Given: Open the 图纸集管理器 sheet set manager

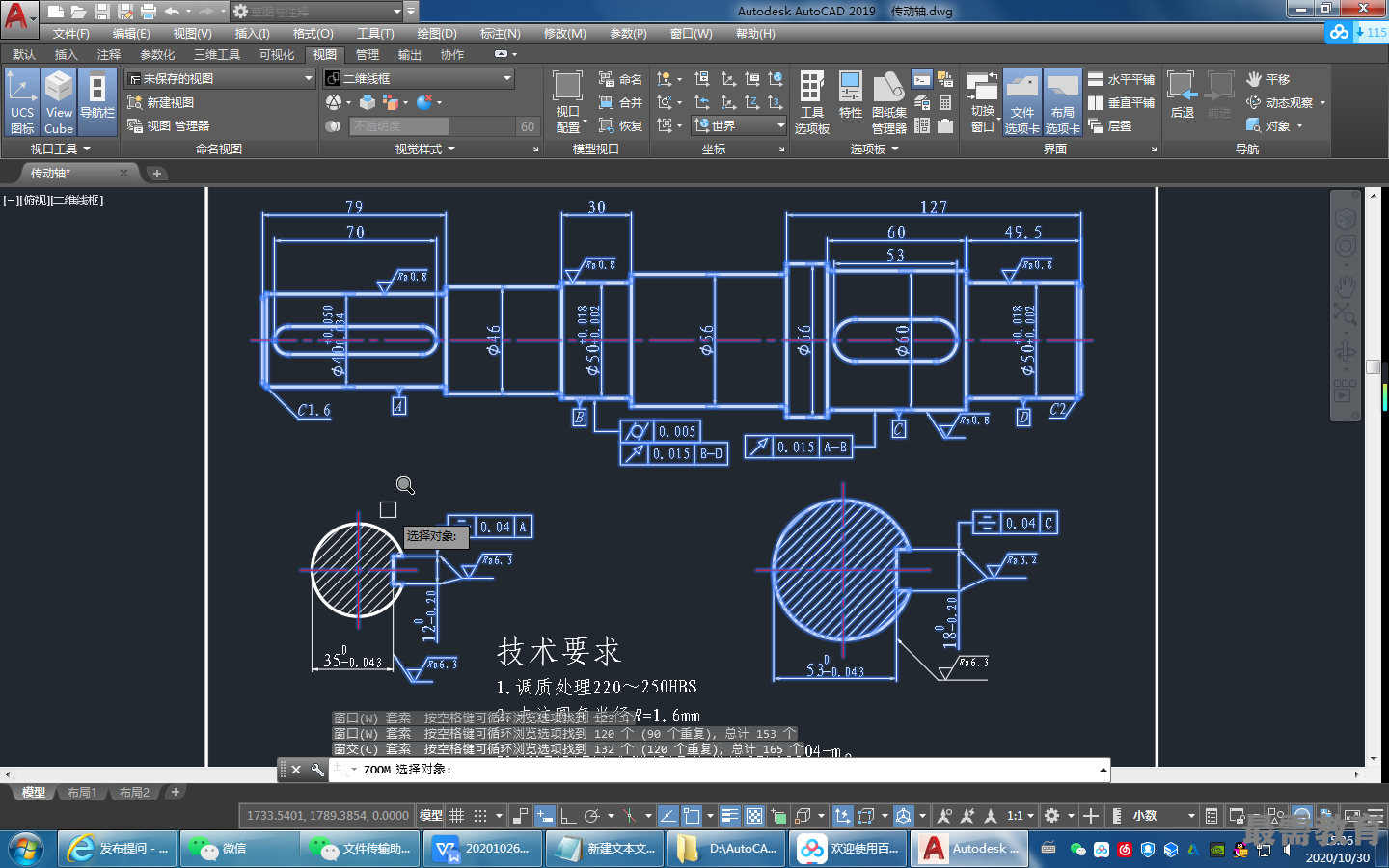Looking at the screenshot, I should coord(888,102).
